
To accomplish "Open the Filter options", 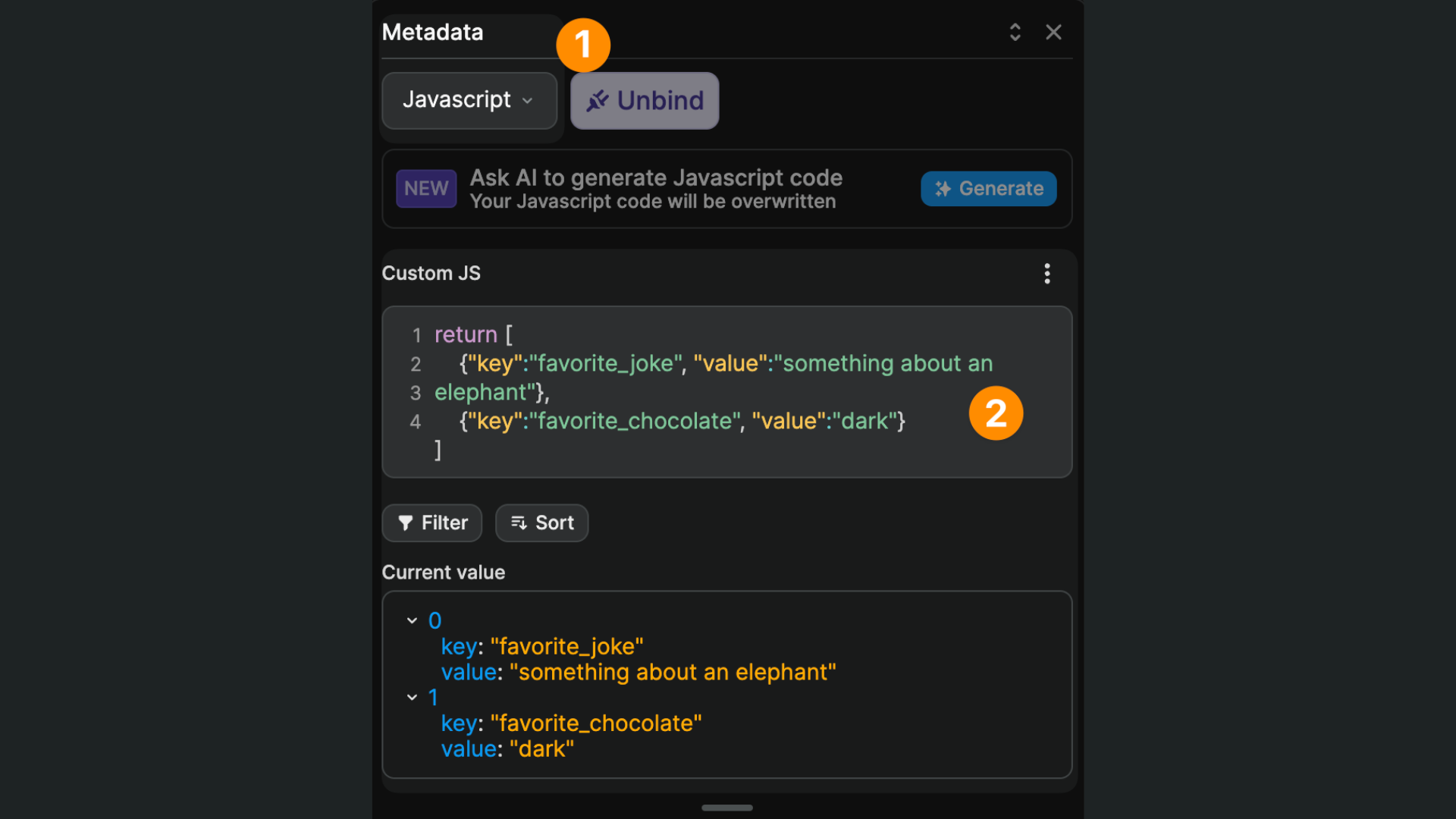I will [x=431, y=522].
